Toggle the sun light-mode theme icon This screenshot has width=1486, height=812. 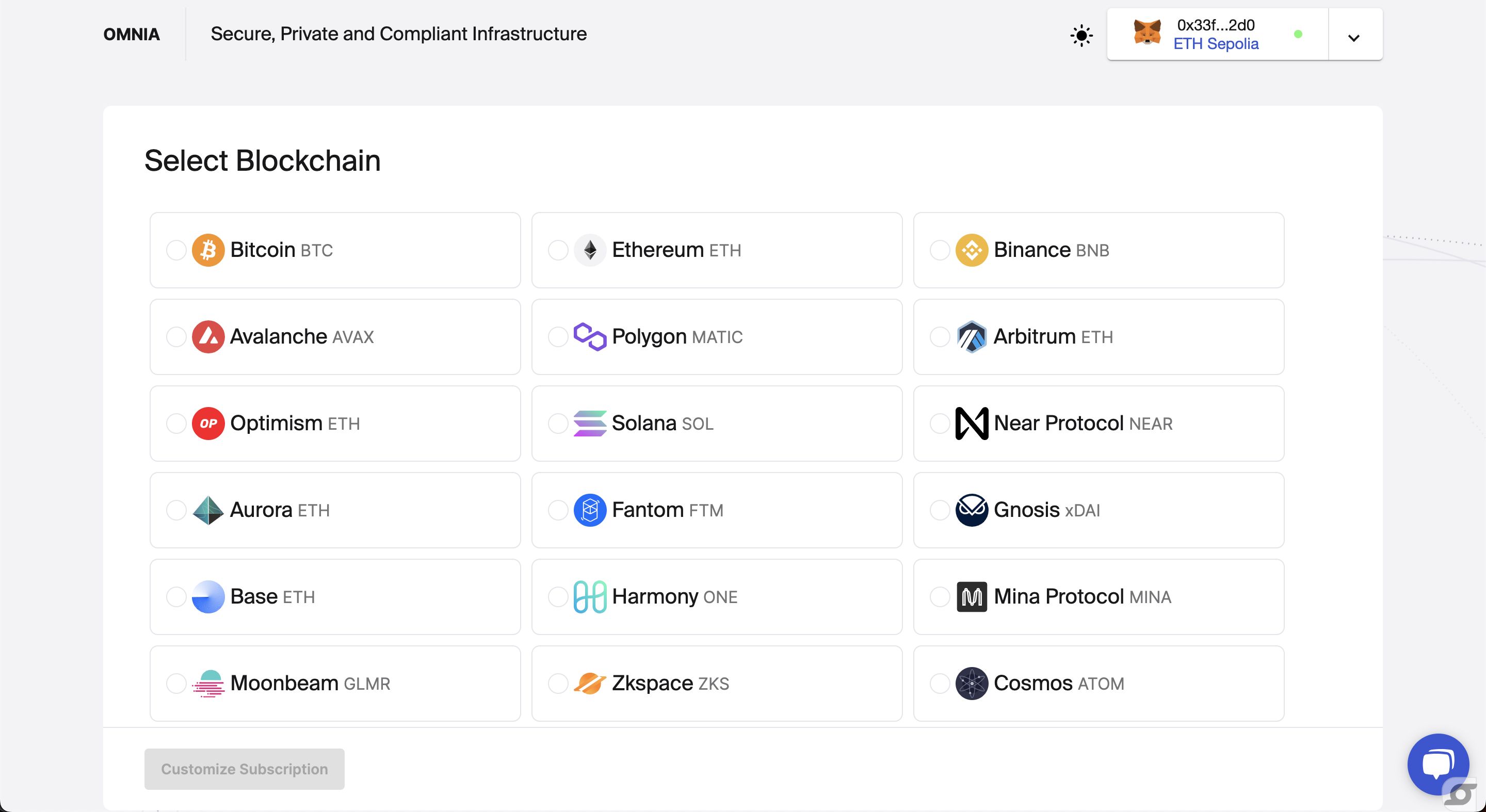(1081, 35)
